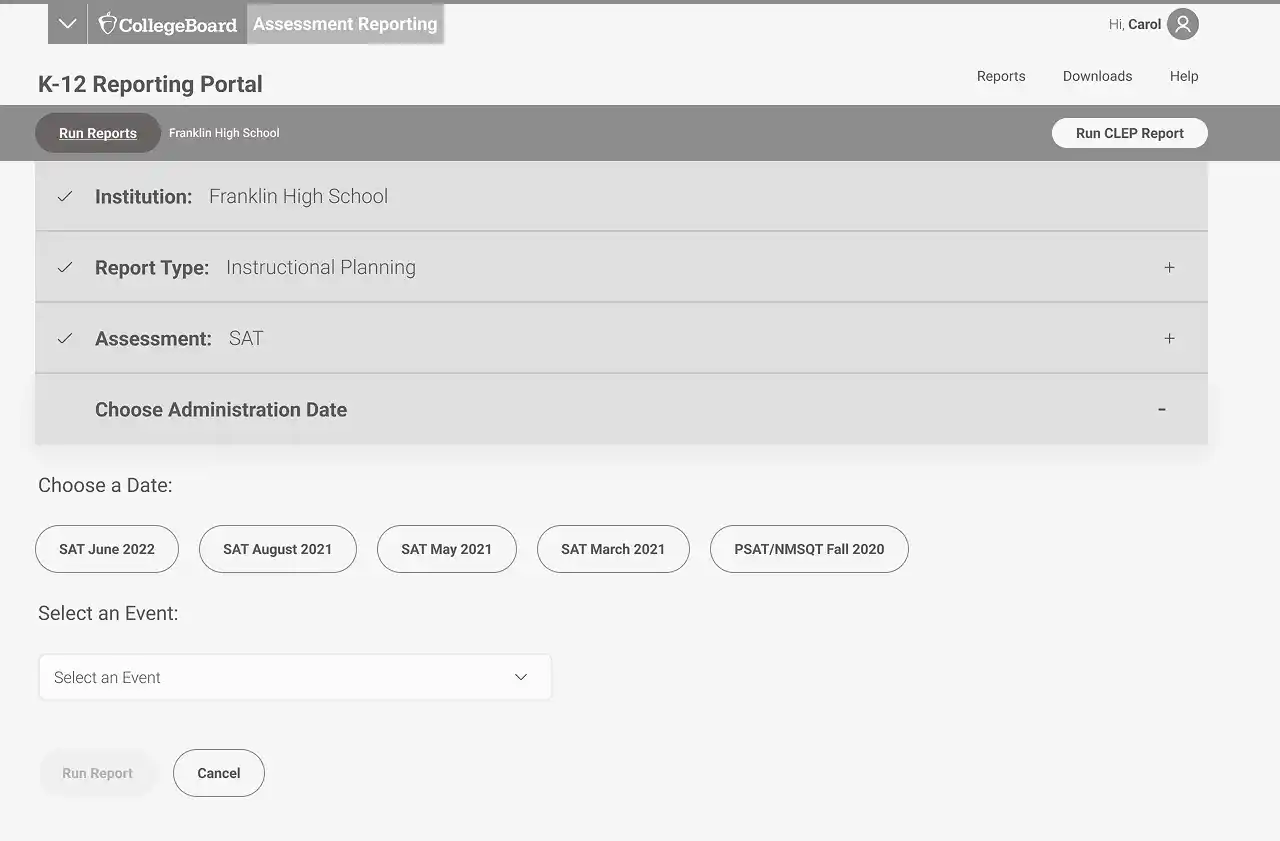Open the Reports menu

pos(1001,76)
